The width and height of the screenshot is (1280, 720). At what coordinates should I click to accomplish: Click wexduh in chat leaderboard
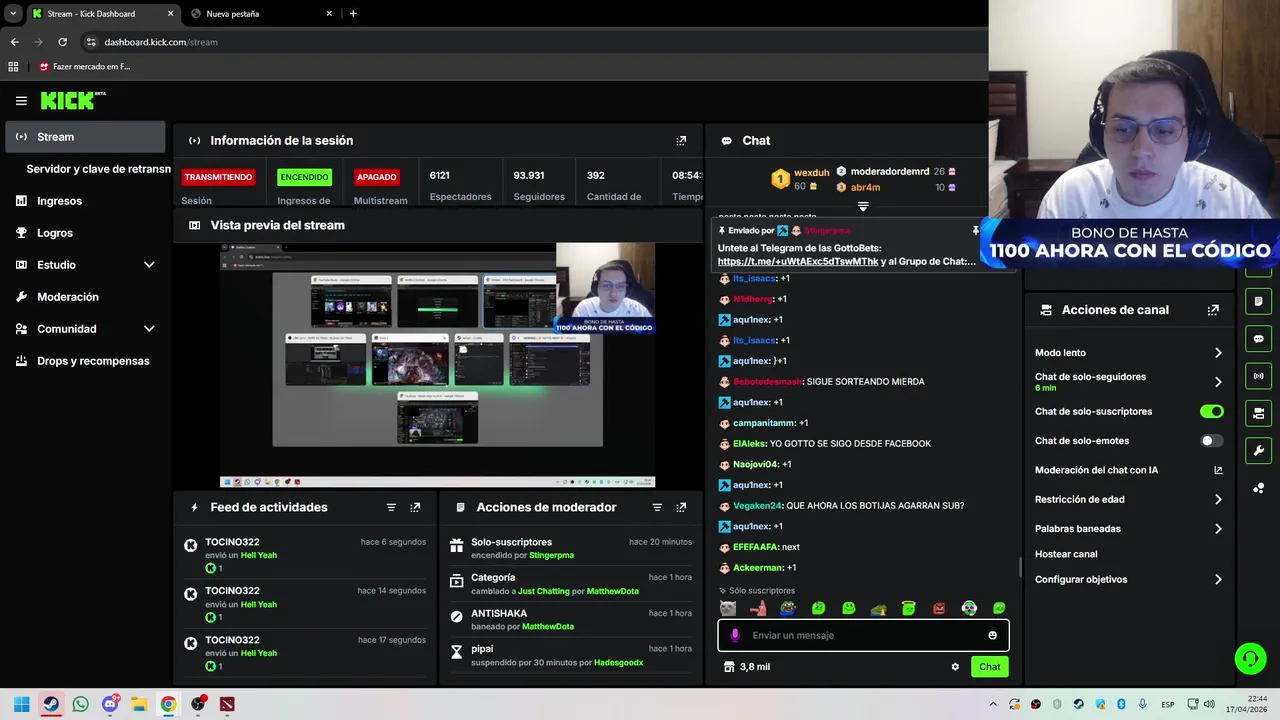click(812, 173)
